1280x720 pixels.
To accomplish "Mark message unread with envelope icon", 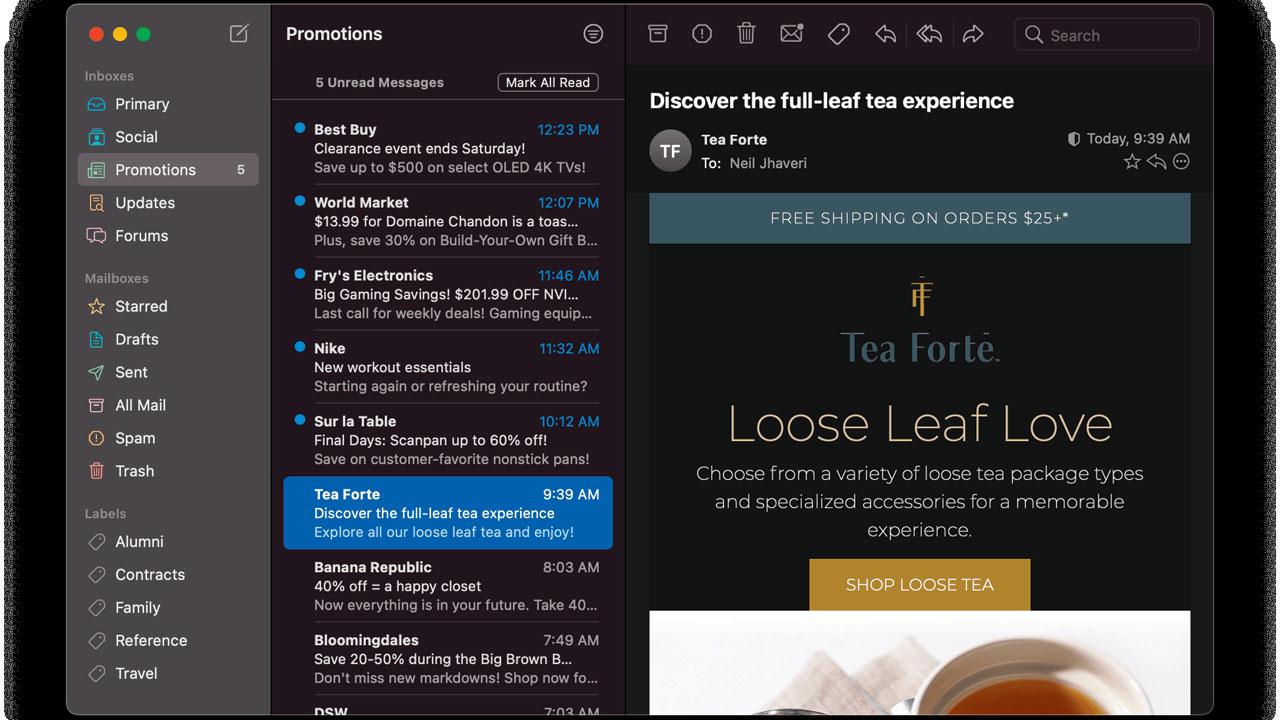I will coord(792,34).
